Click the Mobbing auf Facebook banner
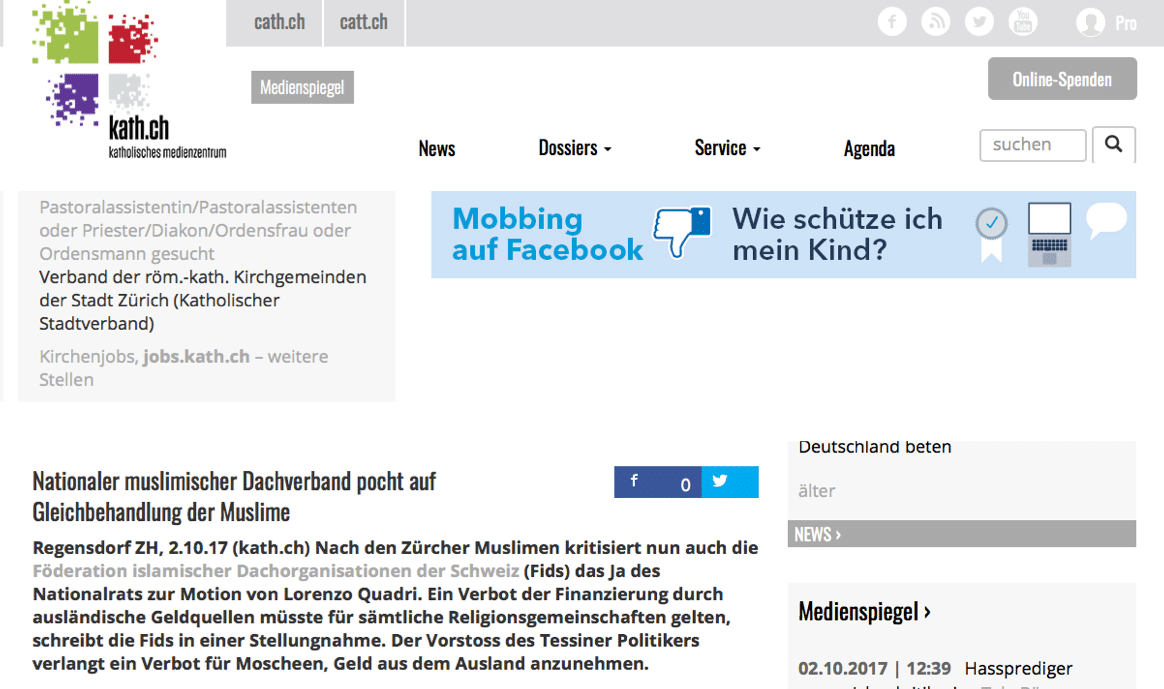Screen dimensions: 1164x689 (x=783, y=234)
